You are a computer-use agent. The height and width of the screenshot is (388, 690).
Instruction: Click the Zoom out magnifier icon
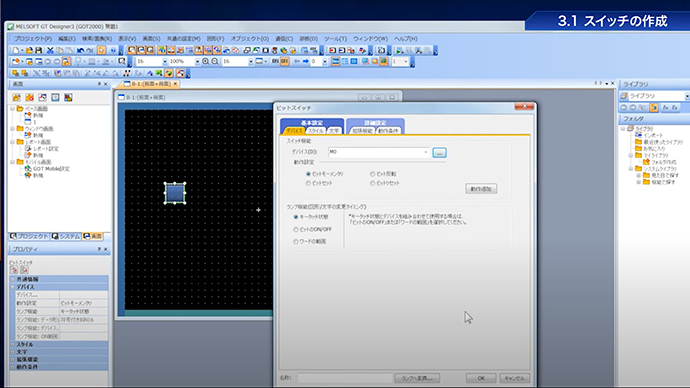[x=215, y=62]
